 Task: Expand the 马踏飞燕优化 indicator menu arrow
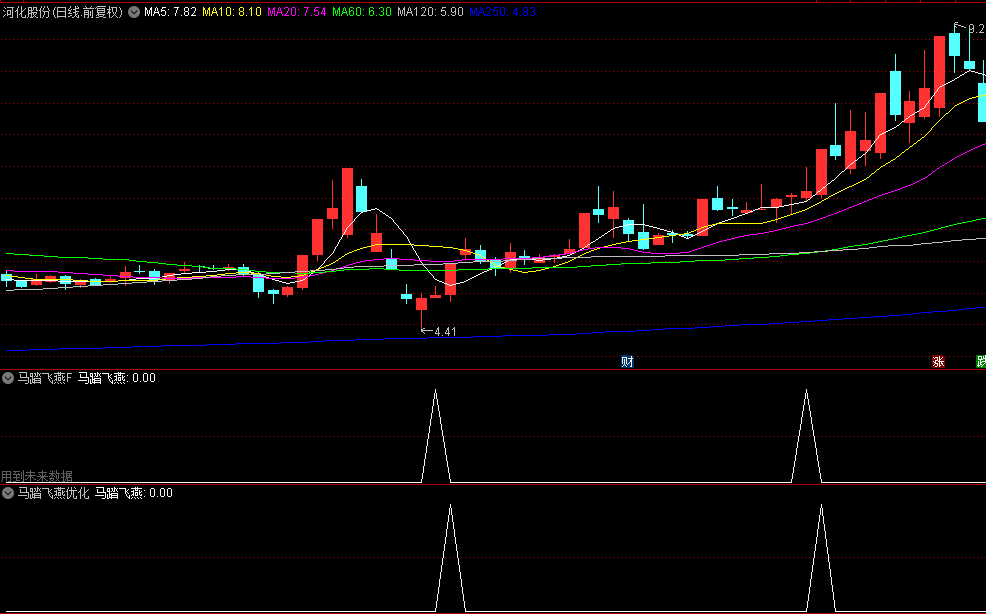click(8, 493)
